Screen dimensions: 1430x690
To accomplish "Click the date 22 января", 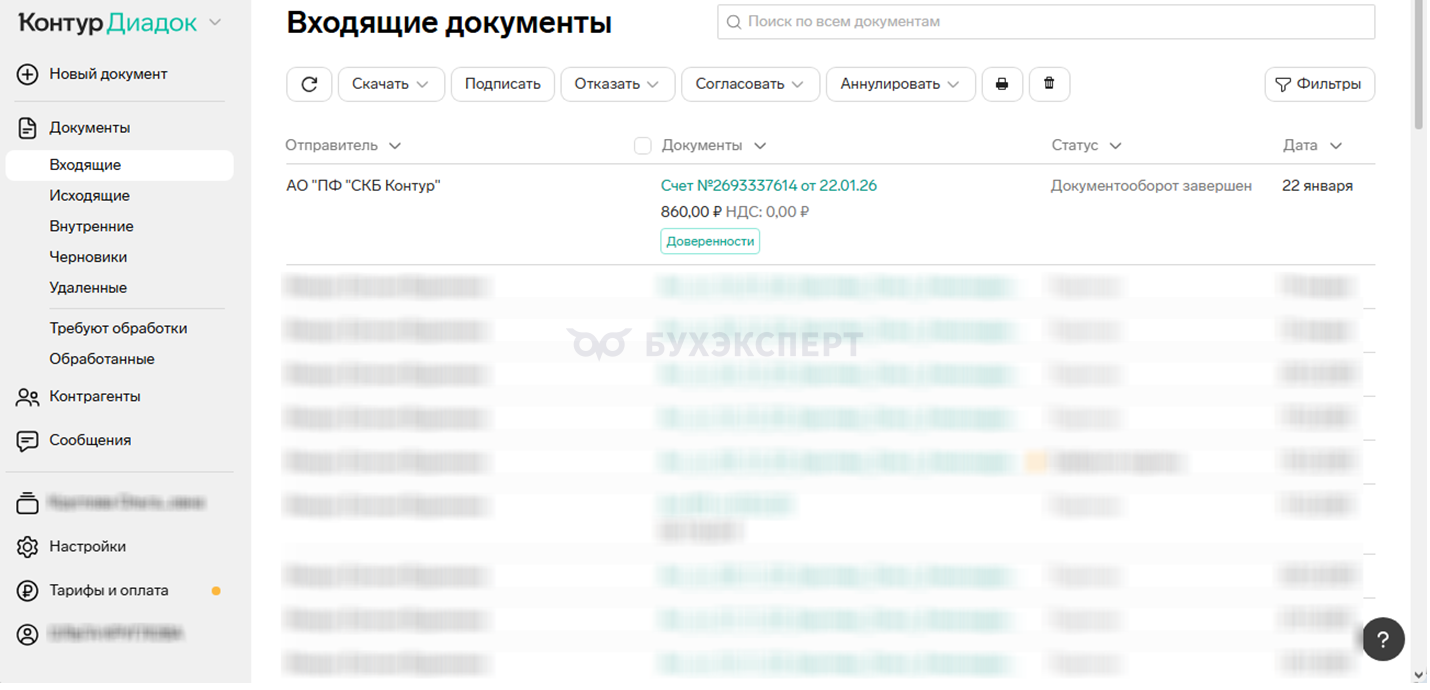I will pos(1317,186).
